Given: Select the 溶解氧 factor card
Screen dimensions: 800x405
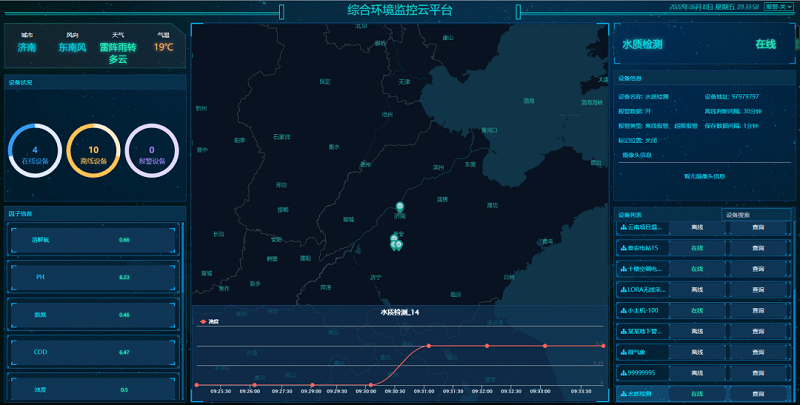Looking at the screenshot, I should [95, 240].
